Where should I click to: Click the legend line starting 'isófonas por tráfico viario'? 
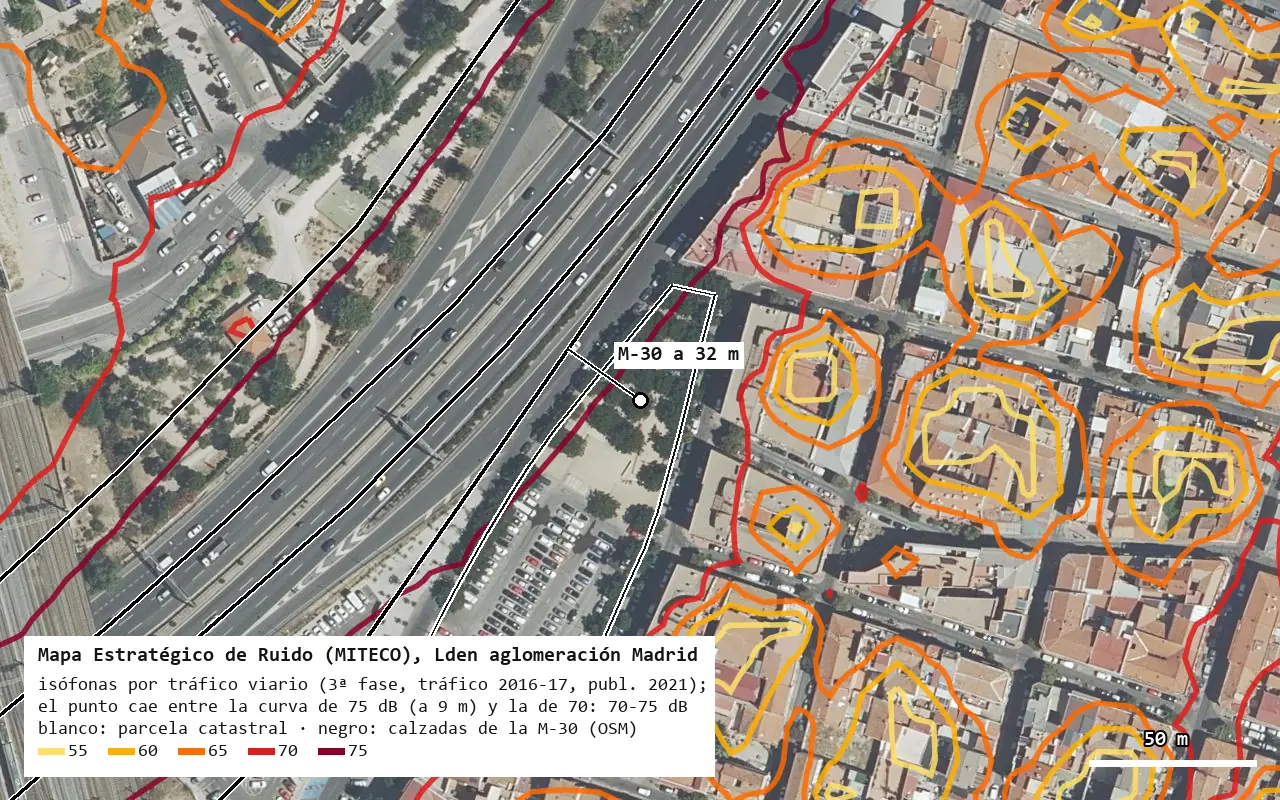[x=372, y=685]
